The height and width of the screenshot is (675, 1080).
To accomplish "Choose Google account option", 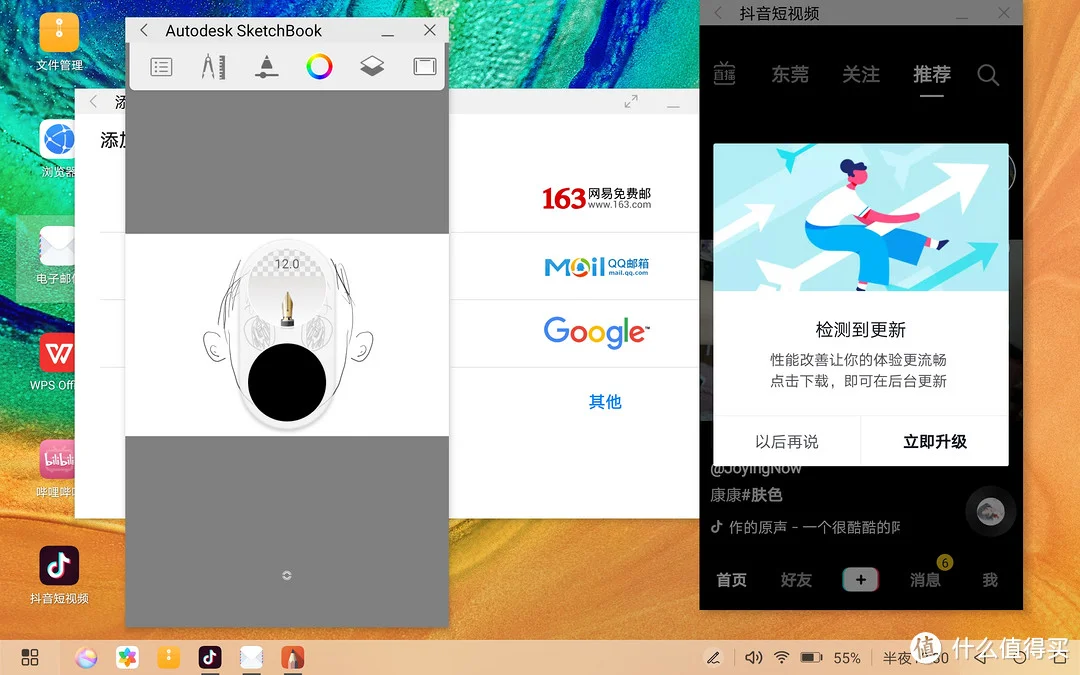I will click(596, 333).
